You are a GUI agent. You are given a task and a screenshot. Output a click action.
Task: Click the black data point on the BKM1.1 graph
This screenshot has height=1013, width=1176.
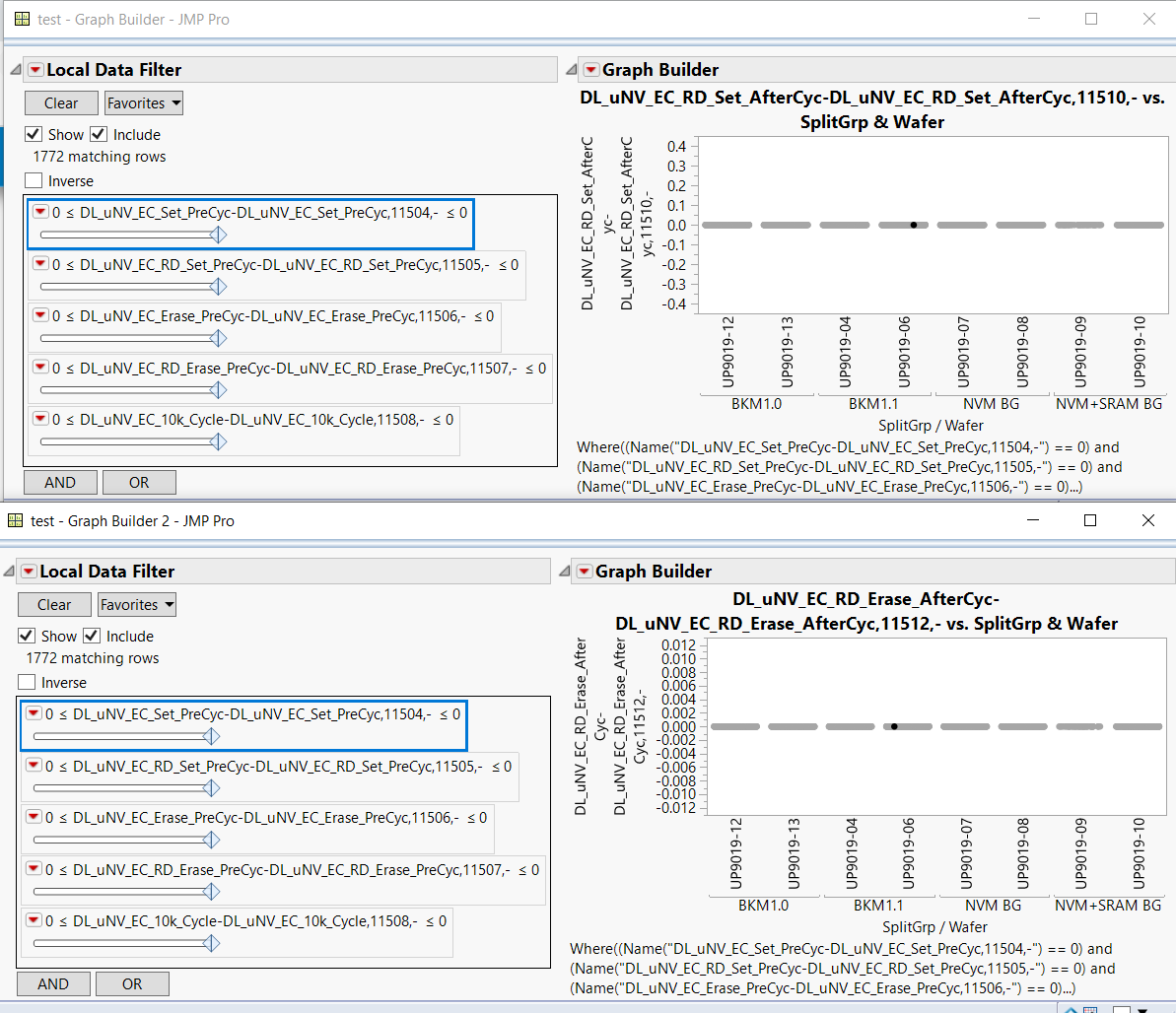[913, 225]
